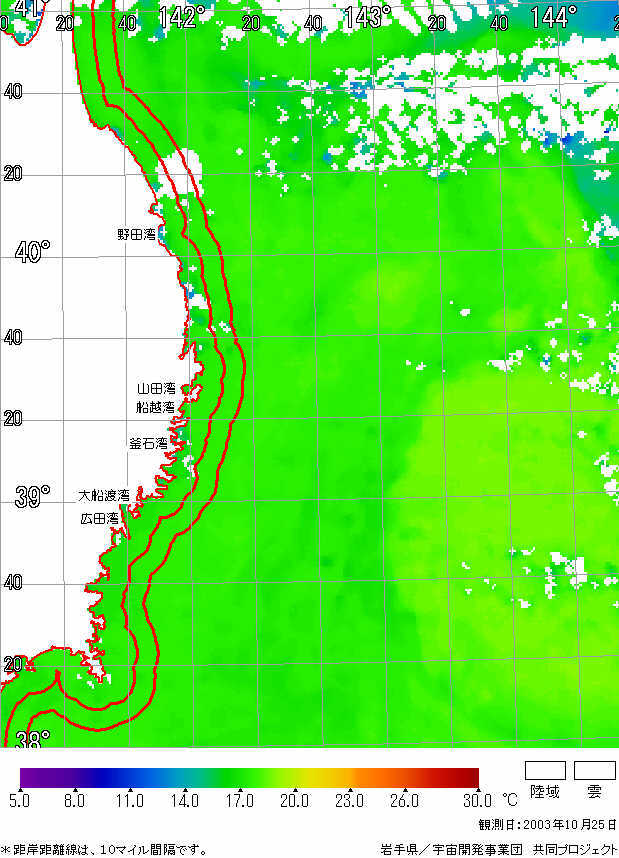
Task: Click the 40° latitude label
Action: click(x=32, y=252)
